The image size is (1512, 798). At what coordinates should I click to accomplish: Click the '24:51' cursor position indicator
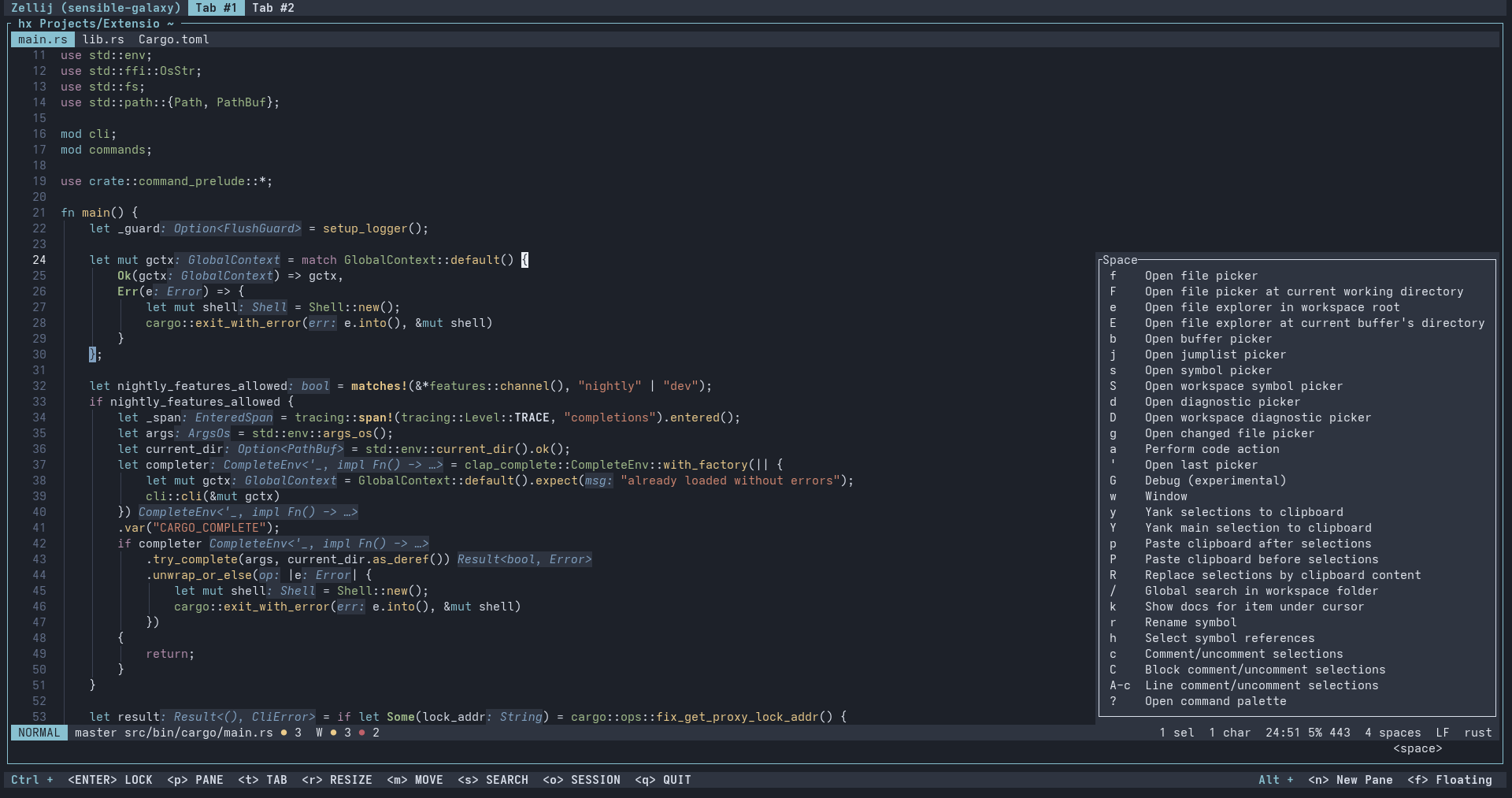click(x=1283, y=733)
